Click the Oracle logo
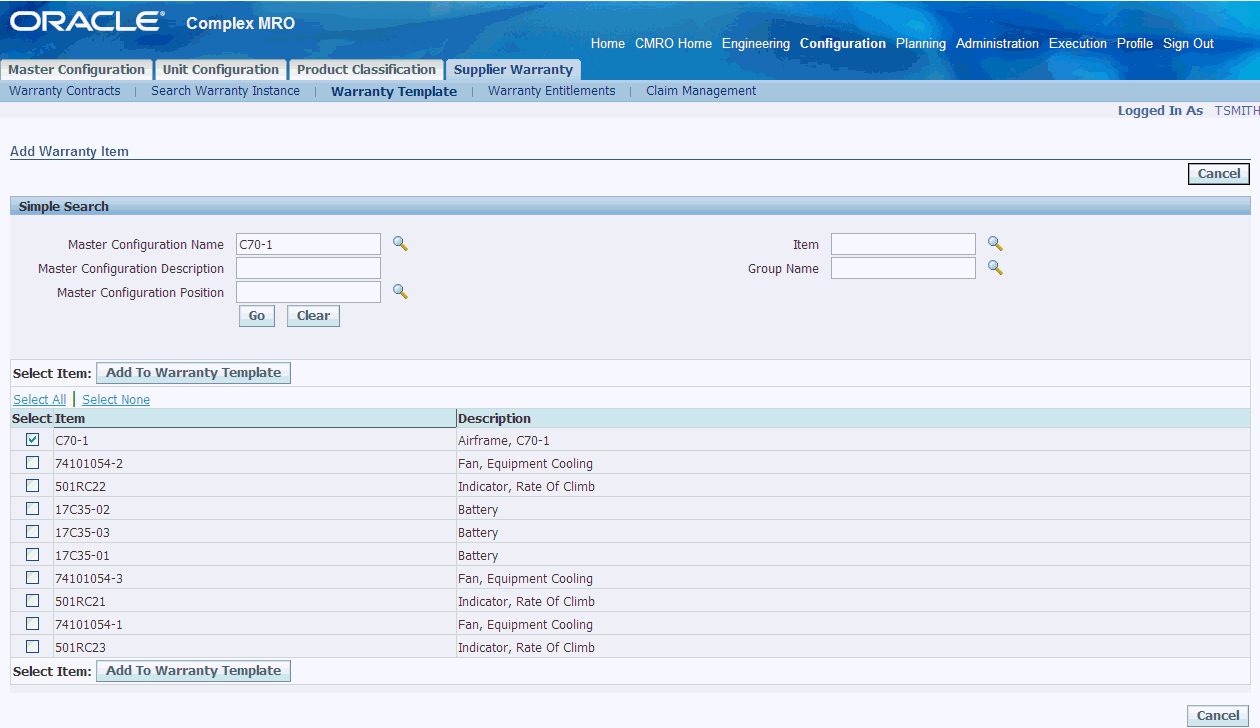Screen dimensions: 1260x728 click(x=87, y=21)
